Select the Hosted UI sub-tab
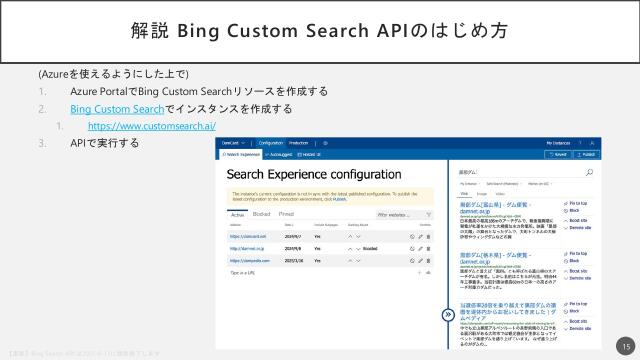The image size is (640, 360). [x=309, y=155]
